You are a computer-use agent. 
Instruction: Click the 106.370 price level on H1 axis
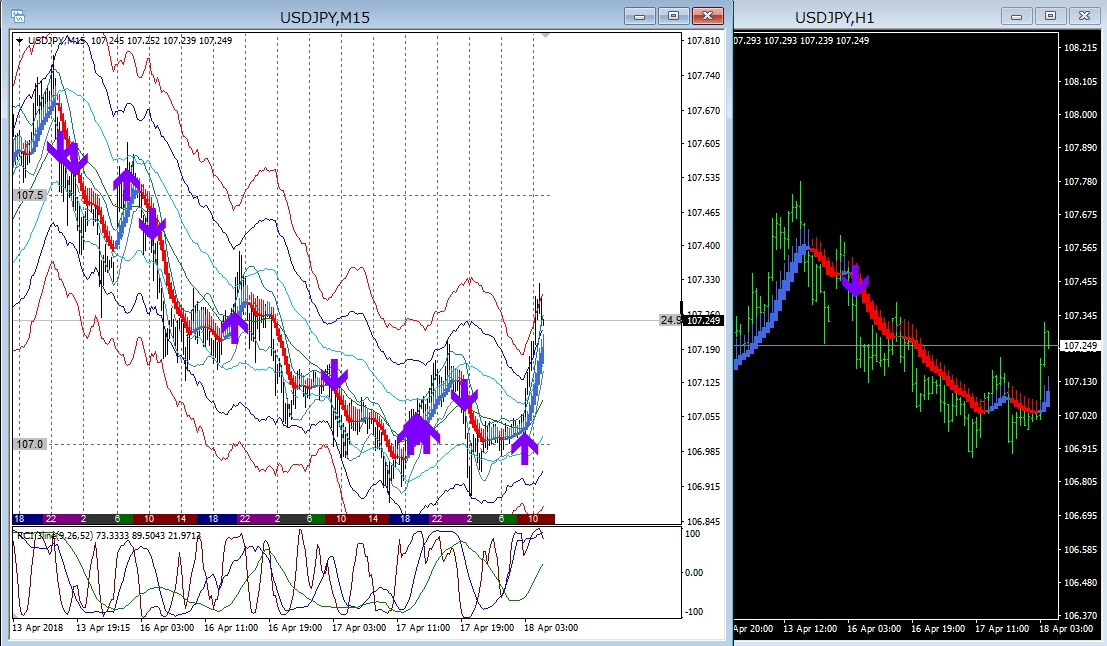1080,616
